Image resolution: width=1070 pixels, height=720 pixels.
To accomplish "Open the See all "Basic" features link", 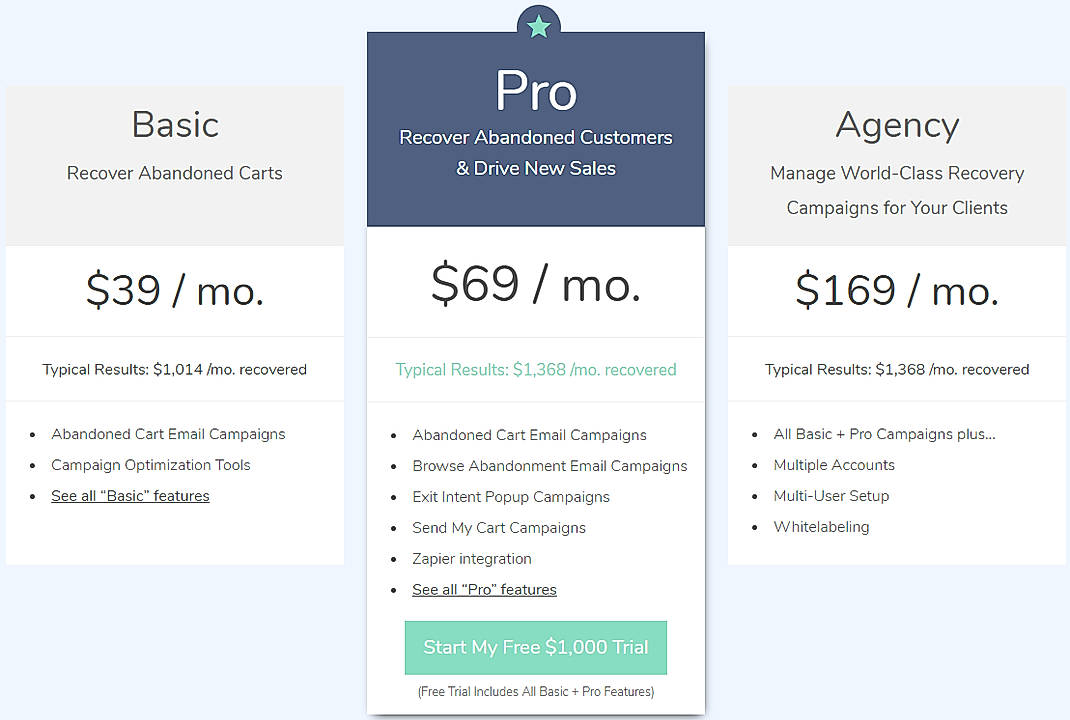I will point(130,496).
